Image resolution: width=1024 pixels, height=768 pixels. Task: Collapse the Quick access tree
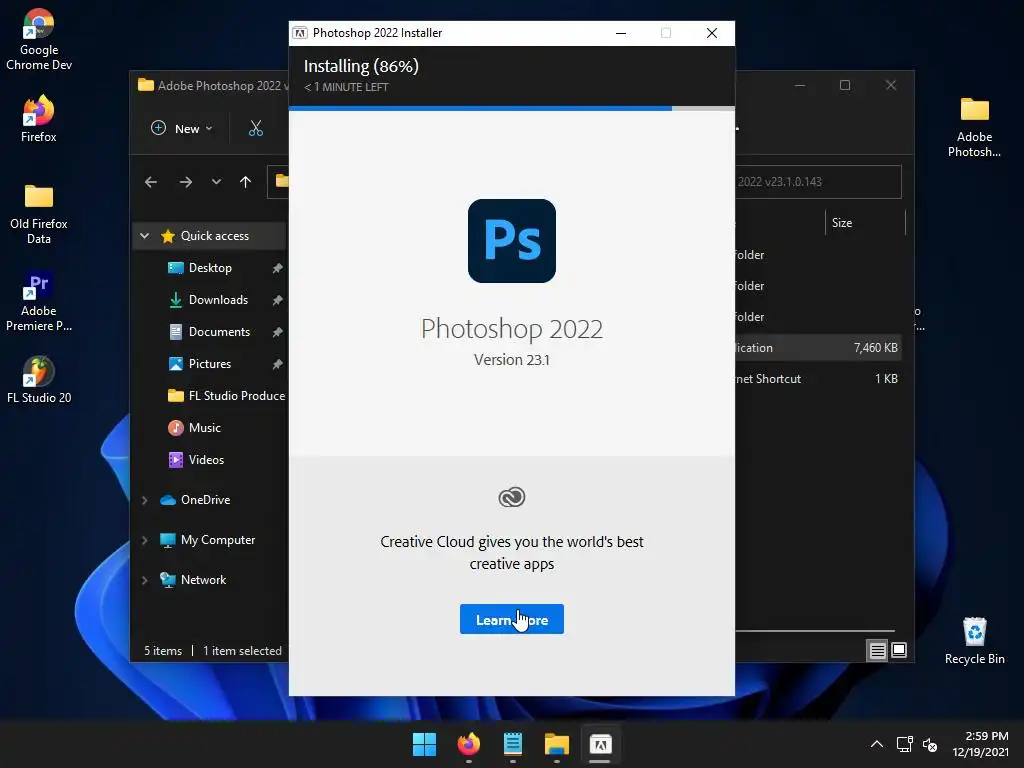click(145, 236)
